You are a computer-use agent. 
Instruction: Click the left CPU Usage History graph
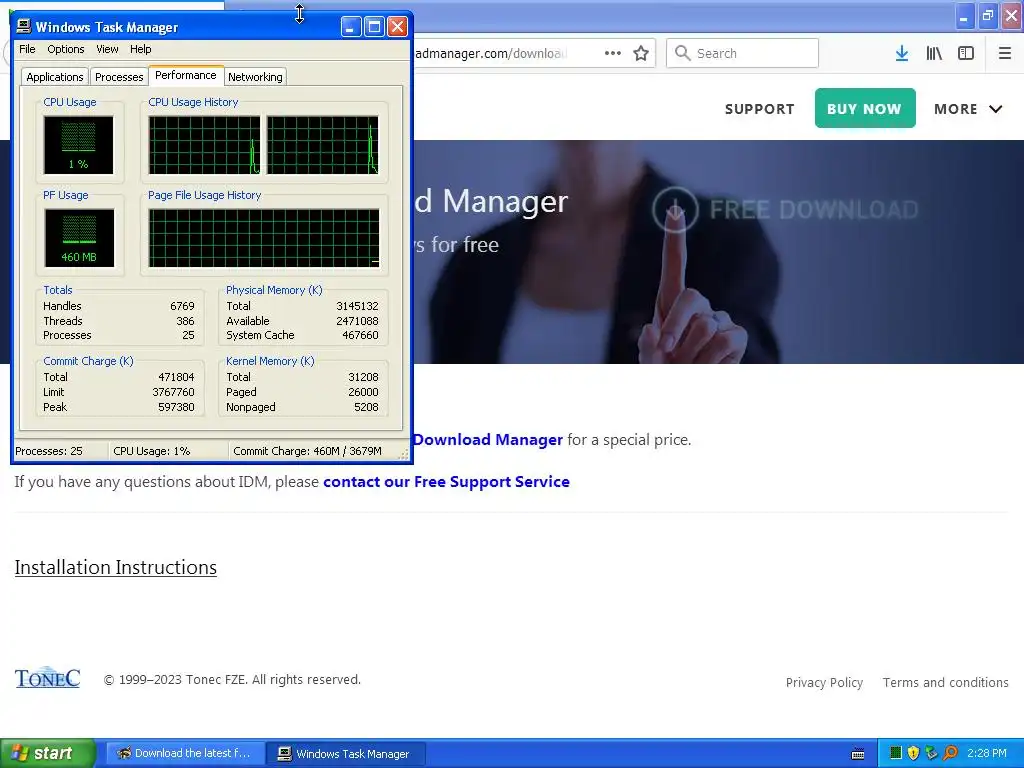[x=204, y=145]
